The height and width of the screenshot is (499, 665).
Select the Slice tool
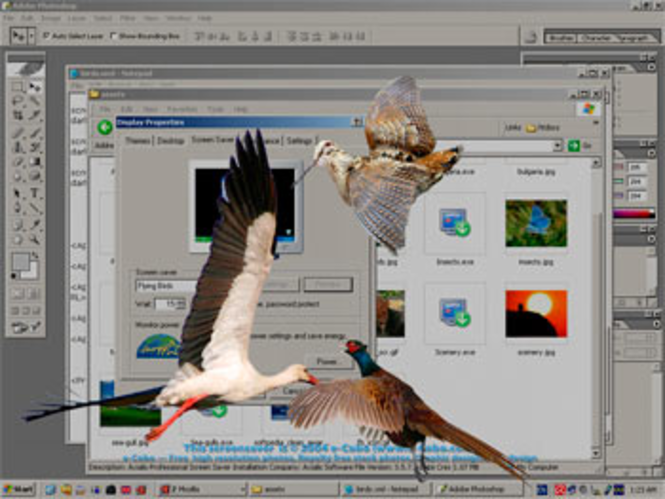pos(35,115)
